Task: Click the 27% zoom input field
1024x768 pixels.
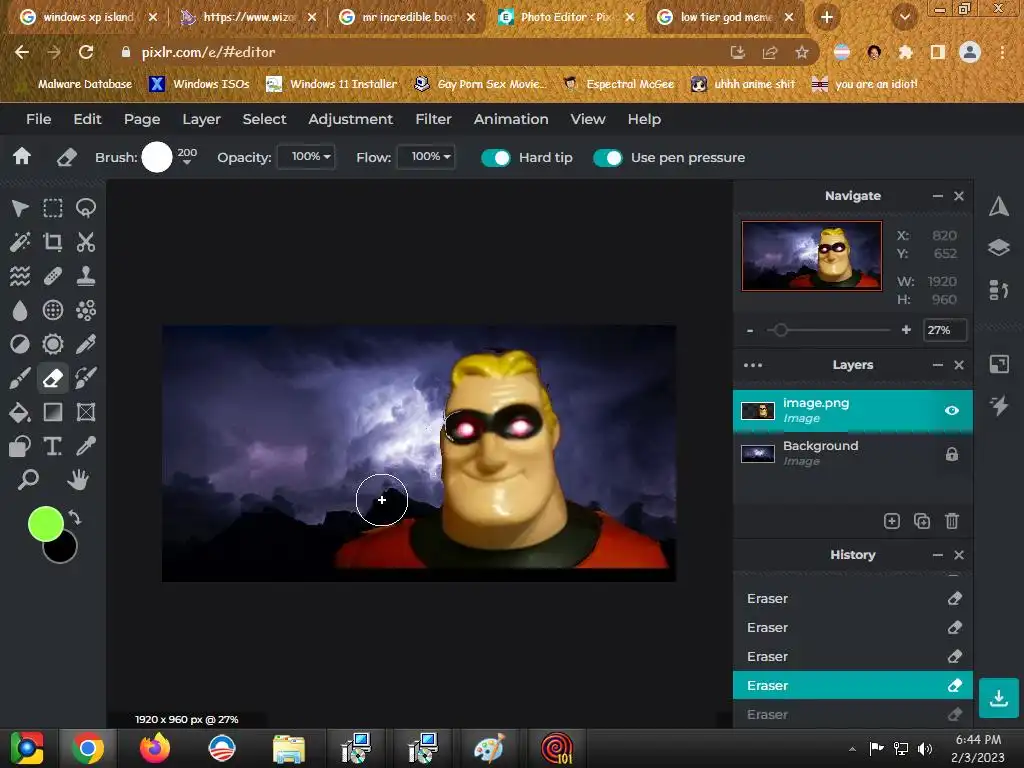Action: (x=944, y=330)
